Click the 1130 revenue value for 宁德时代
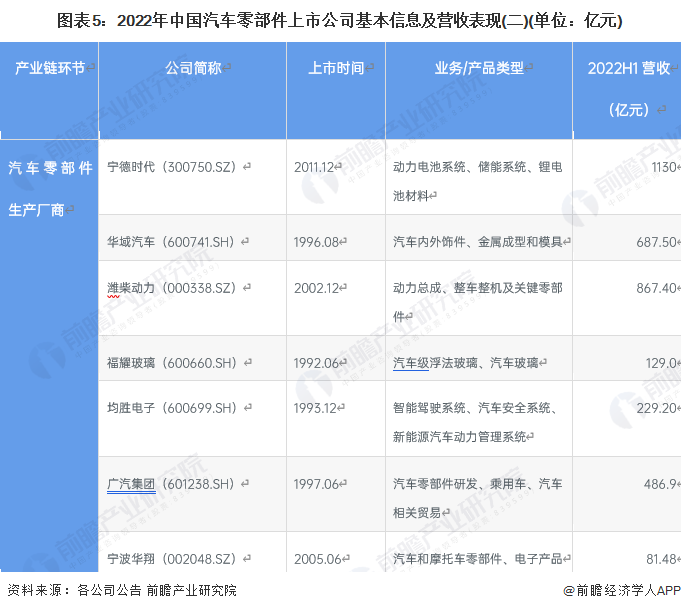Screen dimensions: 681x611 point(664,167)
